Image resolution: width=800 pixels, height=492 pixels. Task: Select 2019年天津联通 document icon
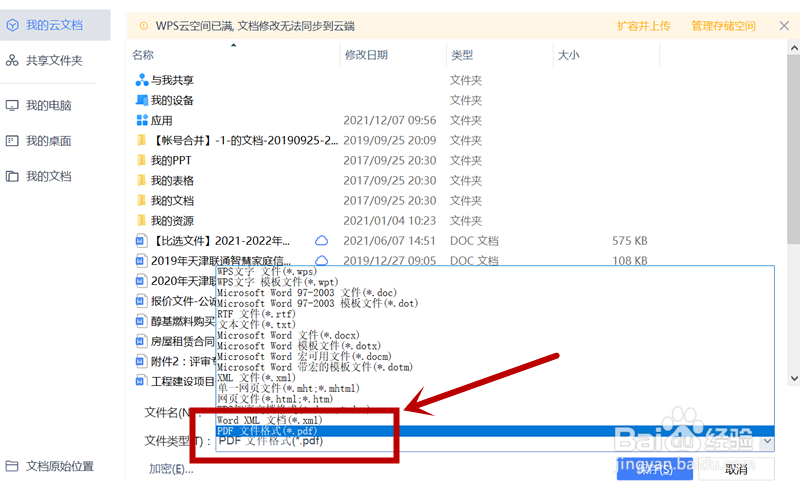point(141,261)
